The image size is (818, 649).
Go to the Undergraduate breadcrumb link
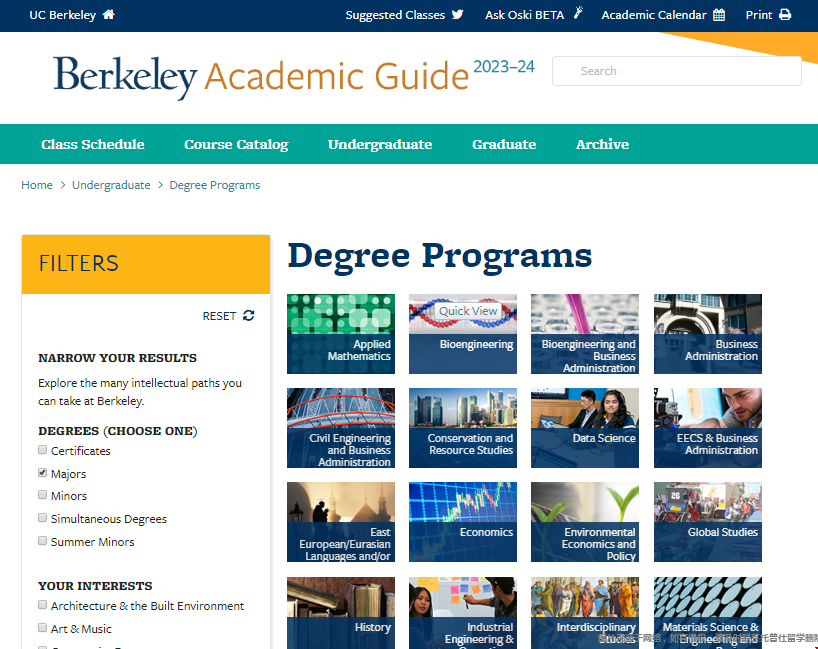[x=111, y=185]
